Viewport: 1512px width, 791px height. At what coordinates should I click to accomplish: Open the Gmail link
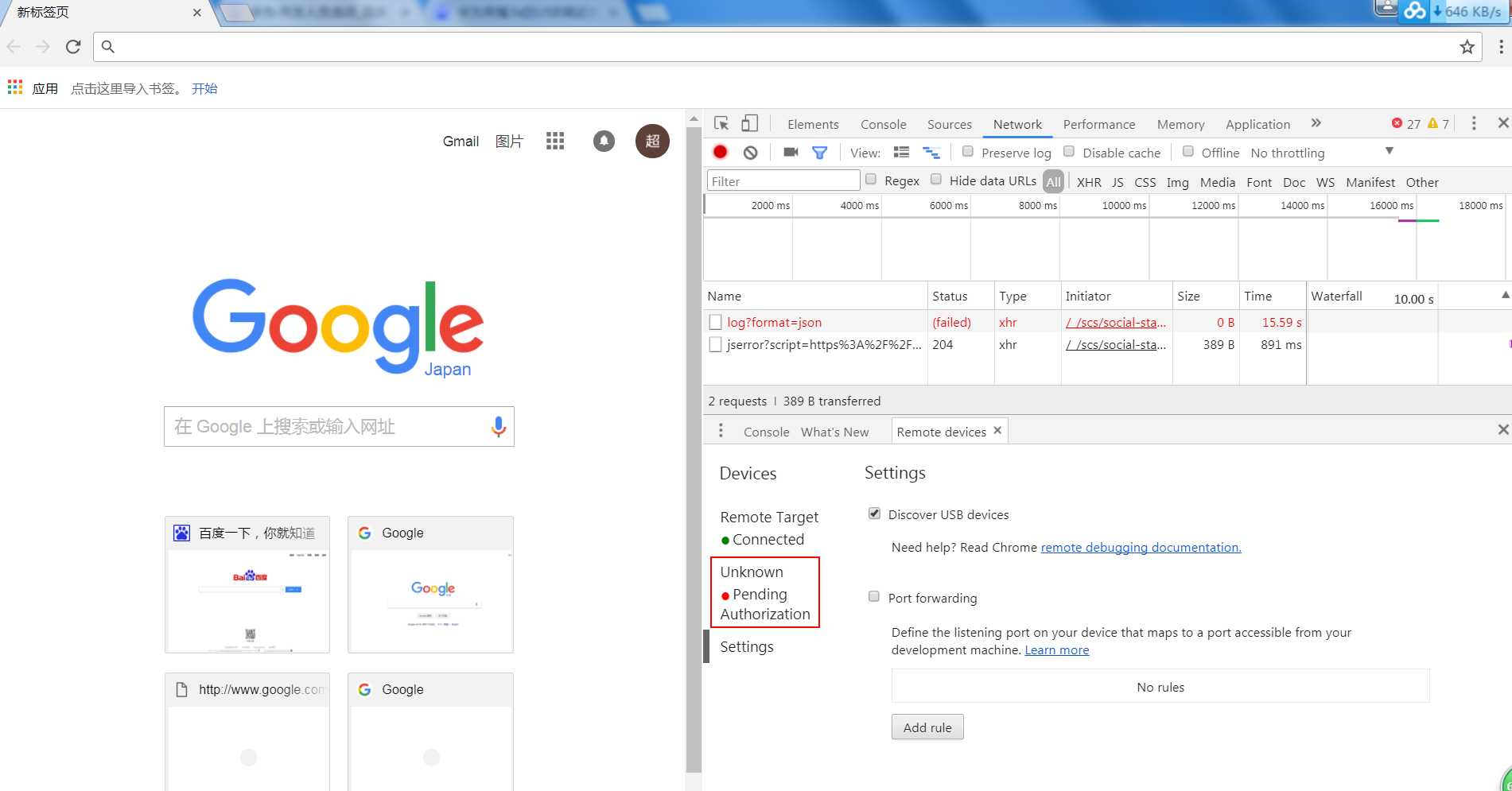[x=461, y=141]
